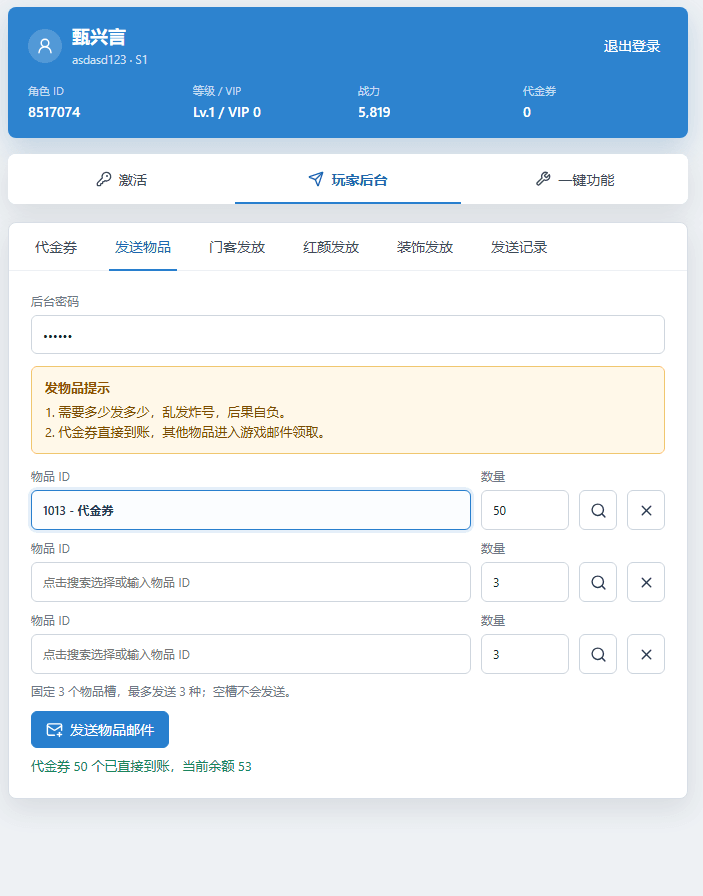Clear the third item slot
Viewport: 703px width, 896px height.
(x=646, y=654)
